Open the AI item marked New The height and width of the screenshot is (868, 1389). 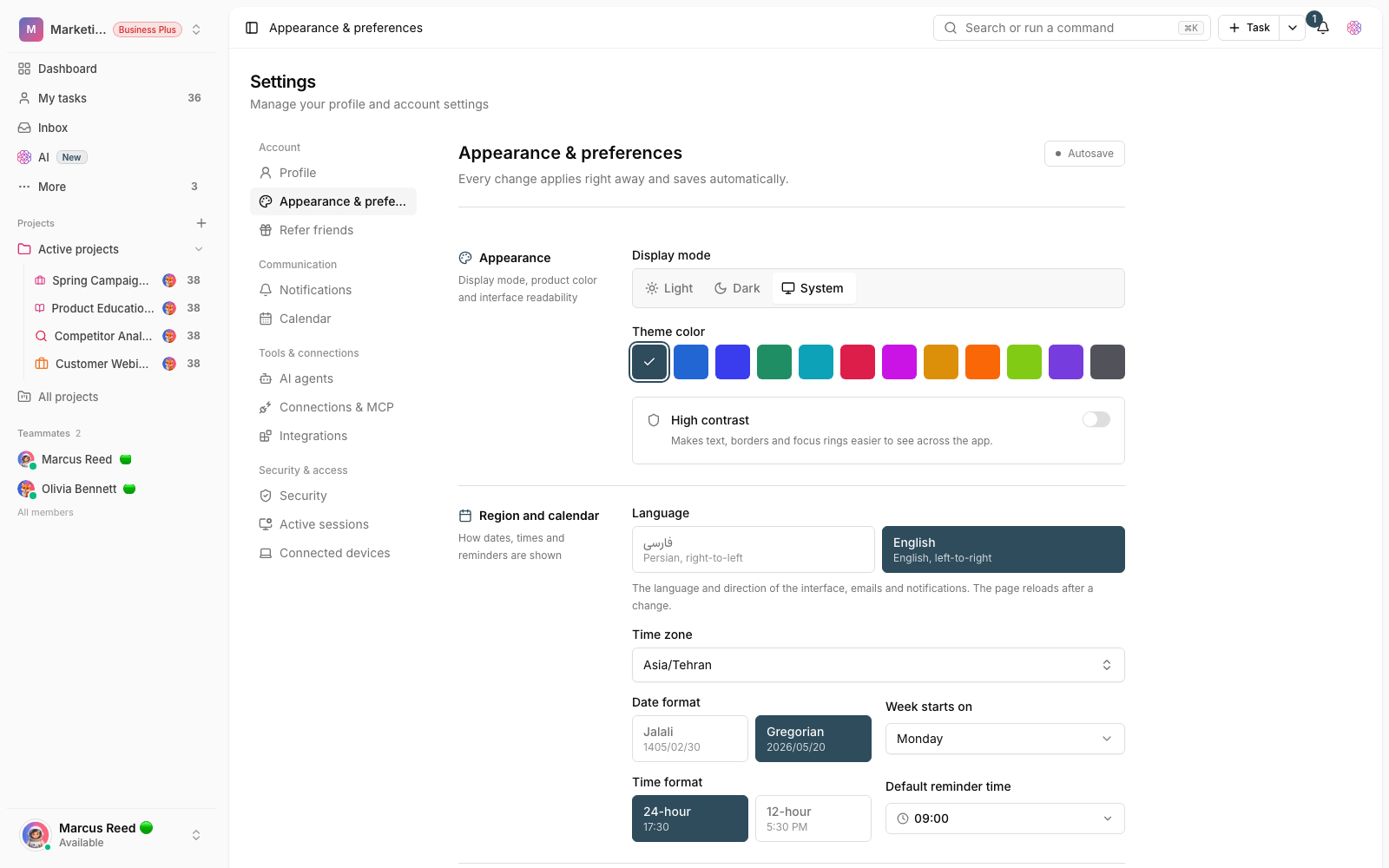point(111,157)
